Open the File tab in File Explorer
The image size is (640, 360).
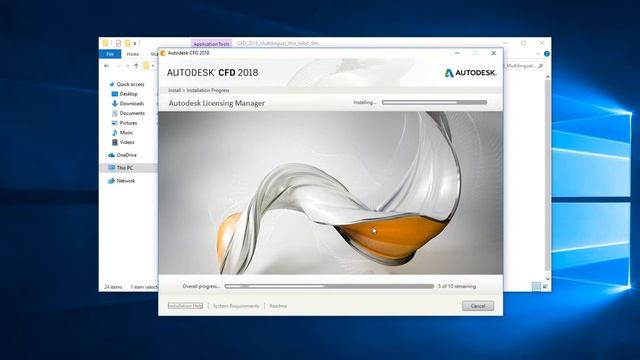[110, 54]
